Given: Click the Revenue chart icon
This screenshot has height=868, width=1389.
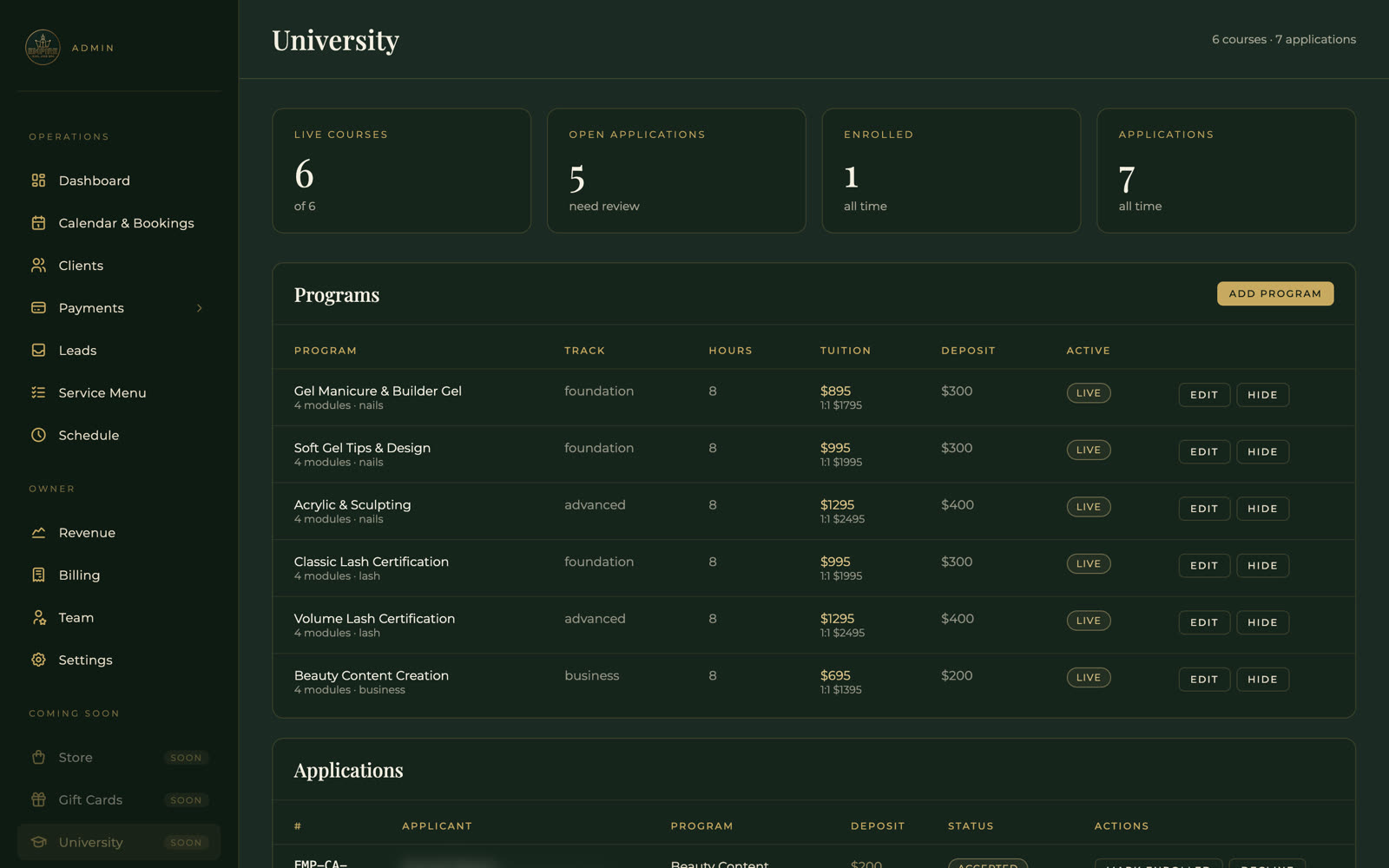Looking at the screenshot, I should [x=38, y=533].
